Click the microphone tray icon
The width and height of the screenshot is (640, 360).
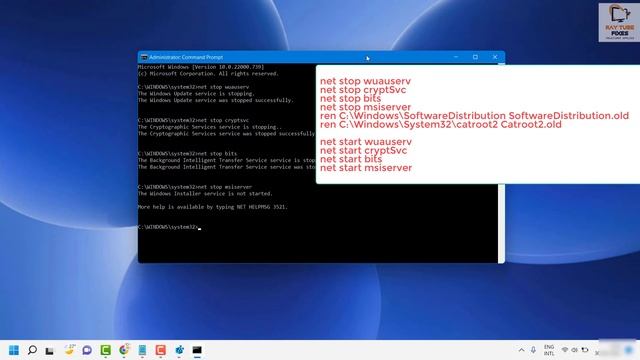pyautogui.click(x=533, y=350)
